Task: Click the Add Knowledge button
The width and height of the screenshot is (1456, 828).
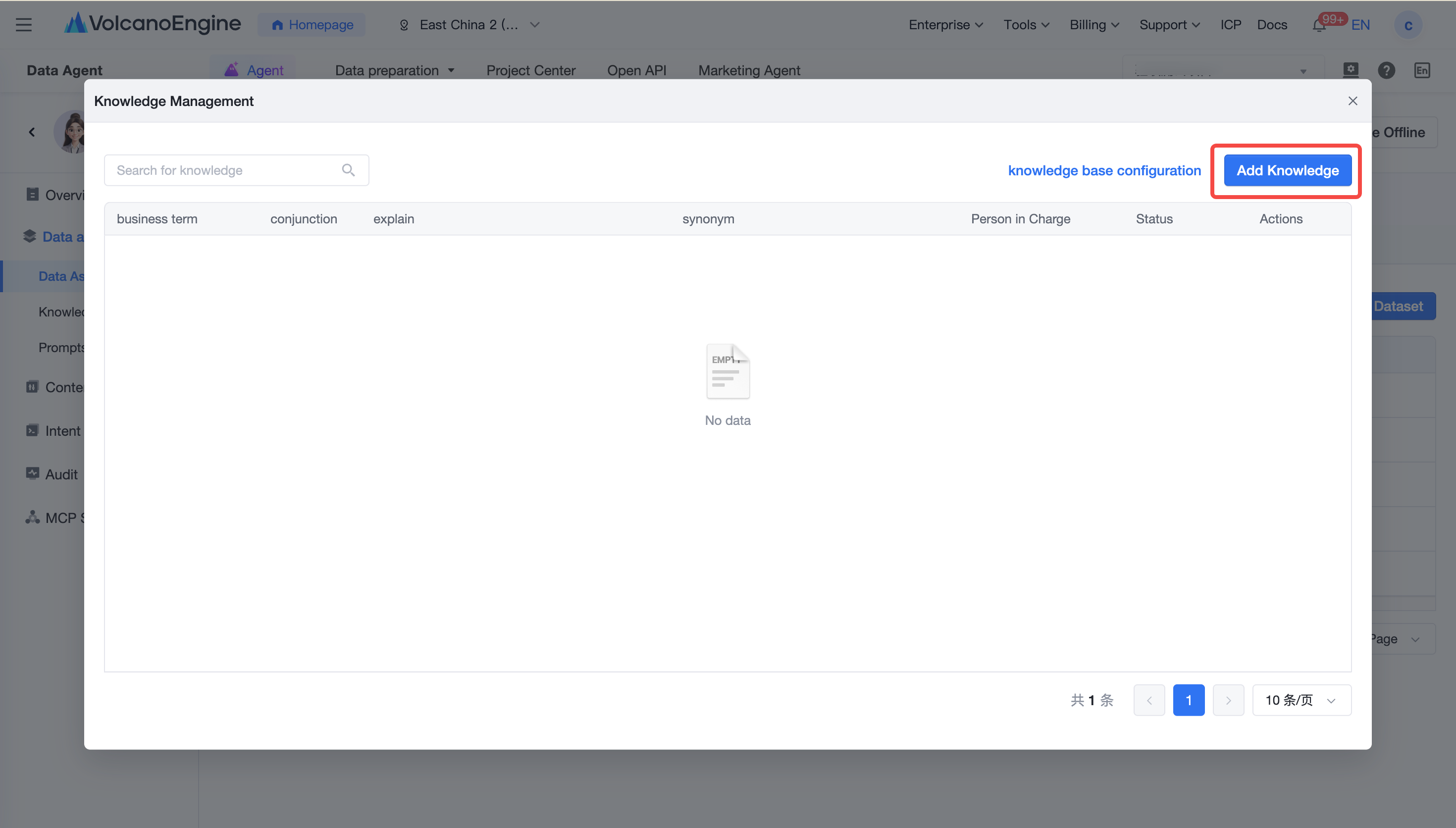Action: click(1287, 170)
